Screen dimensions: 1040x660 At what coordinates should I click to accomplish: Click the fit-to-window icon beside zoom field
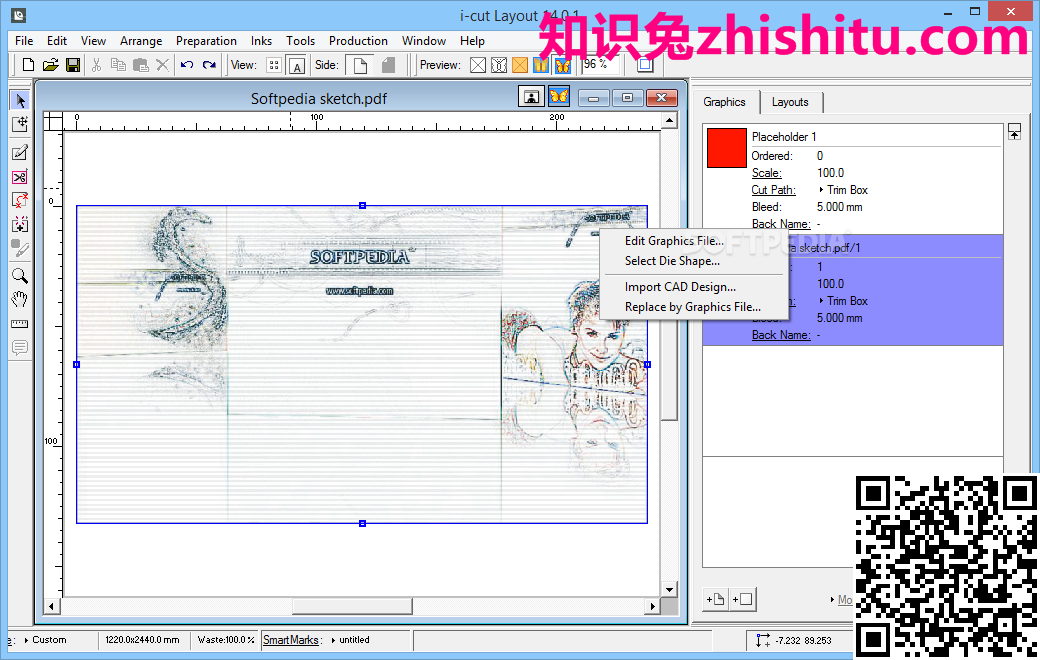pyautogui.click(x=645, y=64)
